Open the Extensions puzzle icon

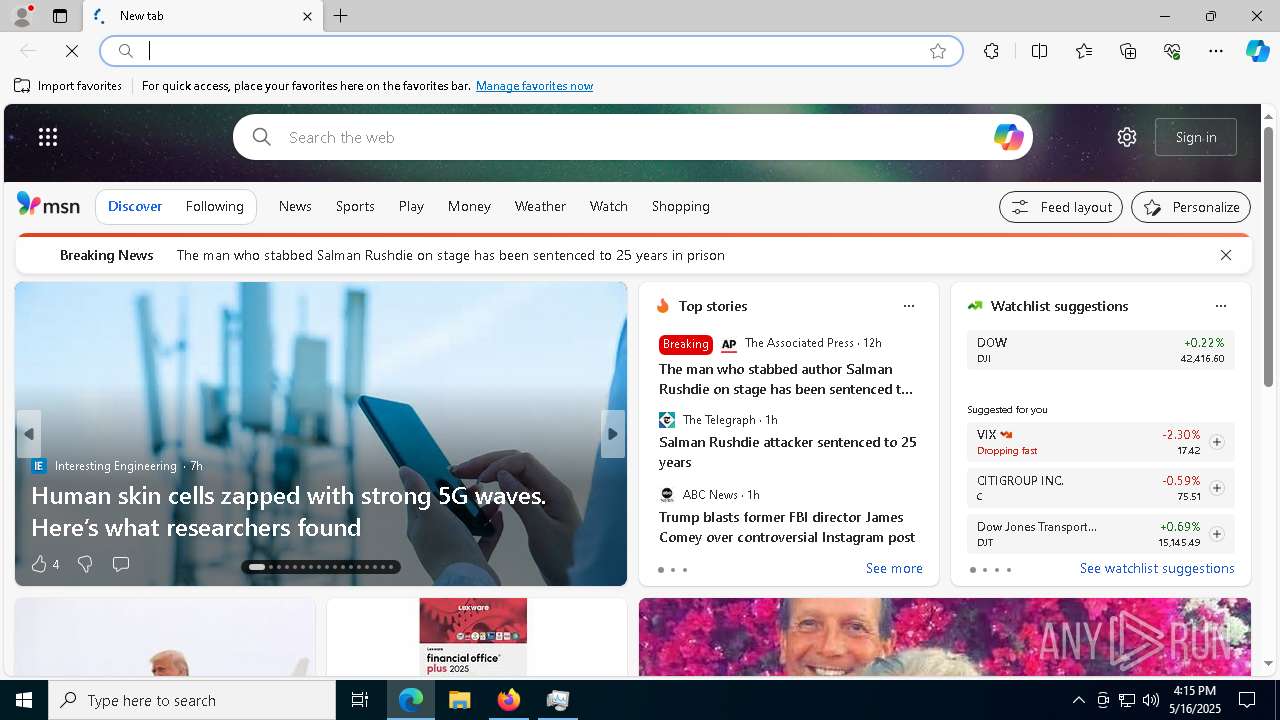click(x=991, y=51)
